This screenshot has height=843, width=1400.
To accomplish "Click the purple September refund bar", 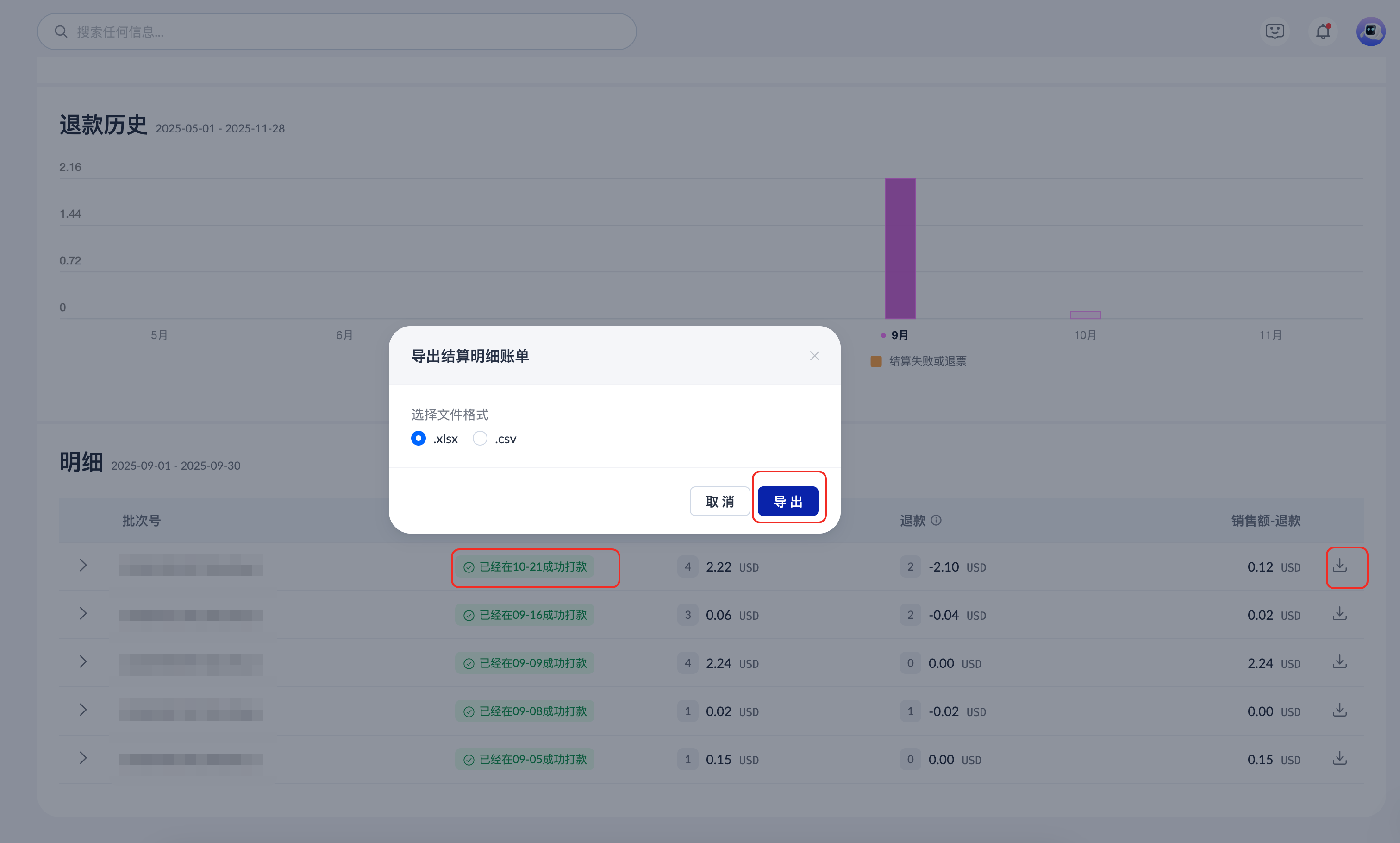I will [x=900, y=249].
